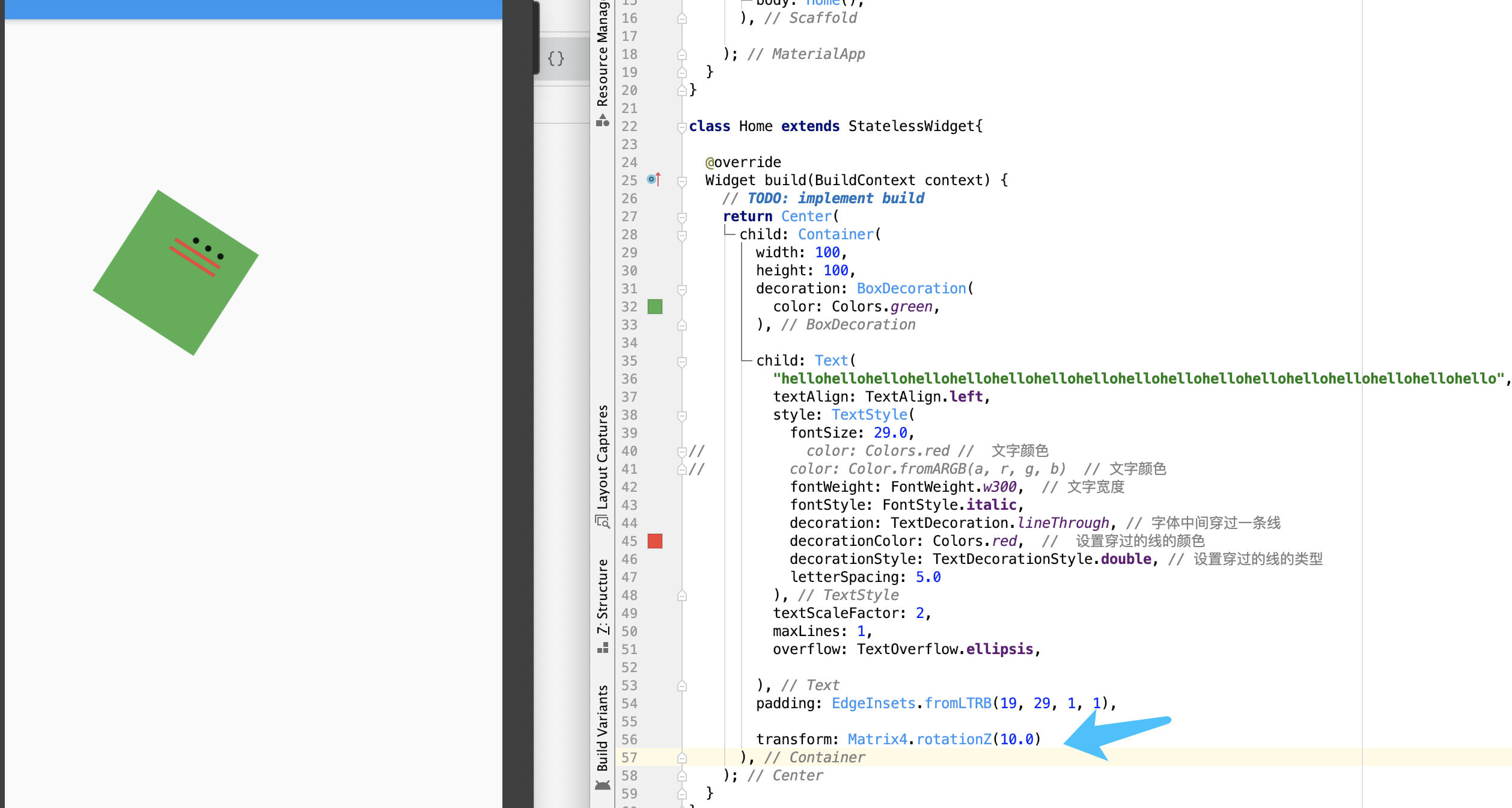Image resolution: width=1512 pixels, height=808 pixels.
Task: Click the Resource Manager panel icon
Action: point(602,121)
